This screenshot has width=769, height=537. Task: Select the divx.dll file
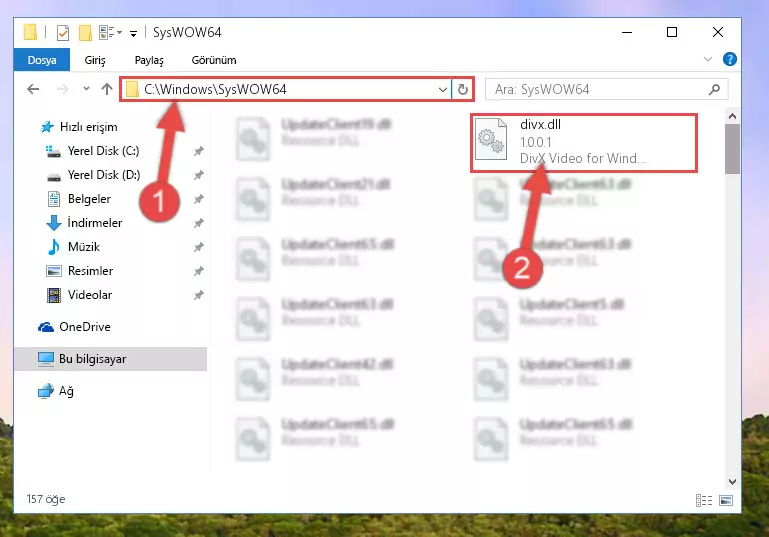pos(584,143)
